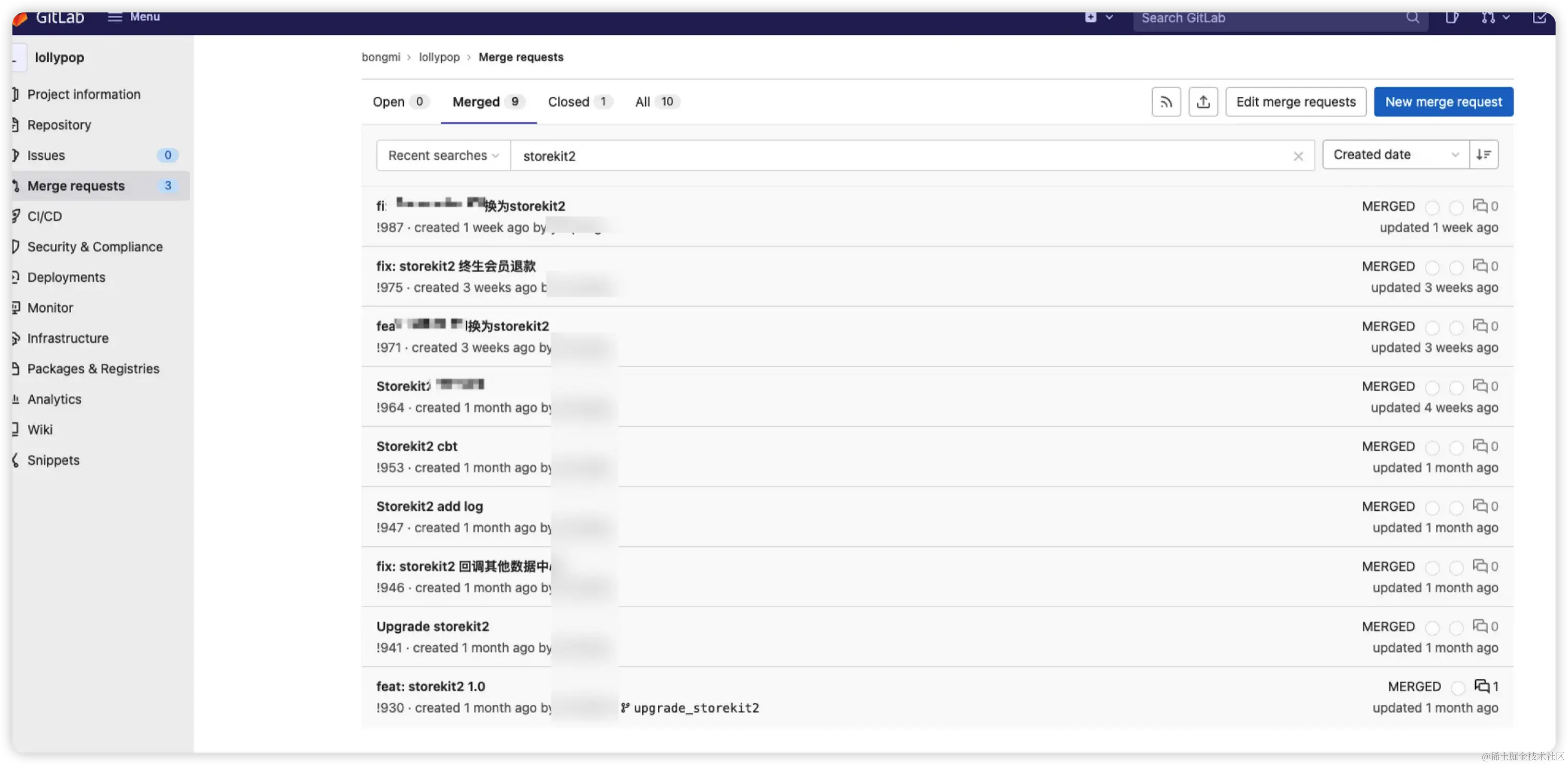1568x765 pixels.
Task: Open 'fix: storekit2 终生会员退款' merge request
Action: click(456, 266)
